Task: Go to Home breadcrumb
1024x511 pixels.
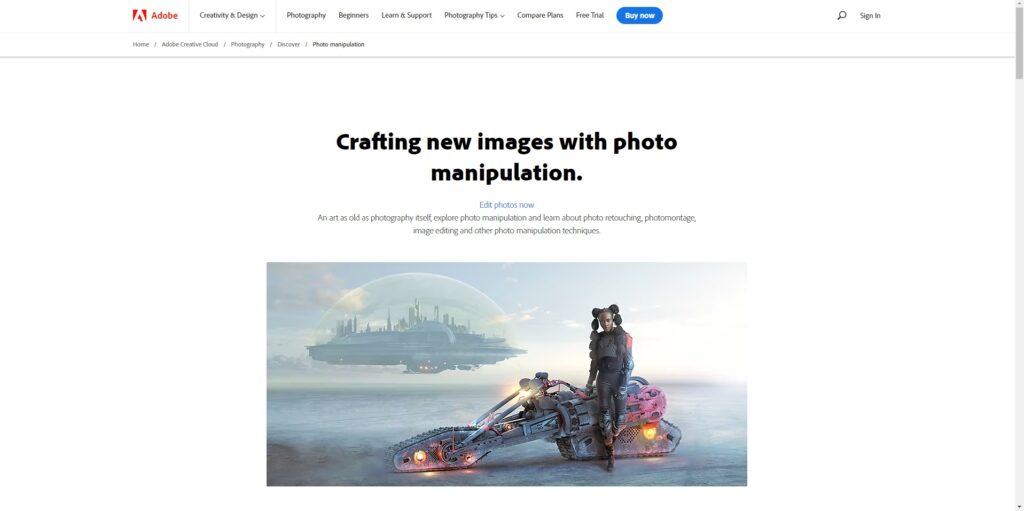Action: pos(141,44)
